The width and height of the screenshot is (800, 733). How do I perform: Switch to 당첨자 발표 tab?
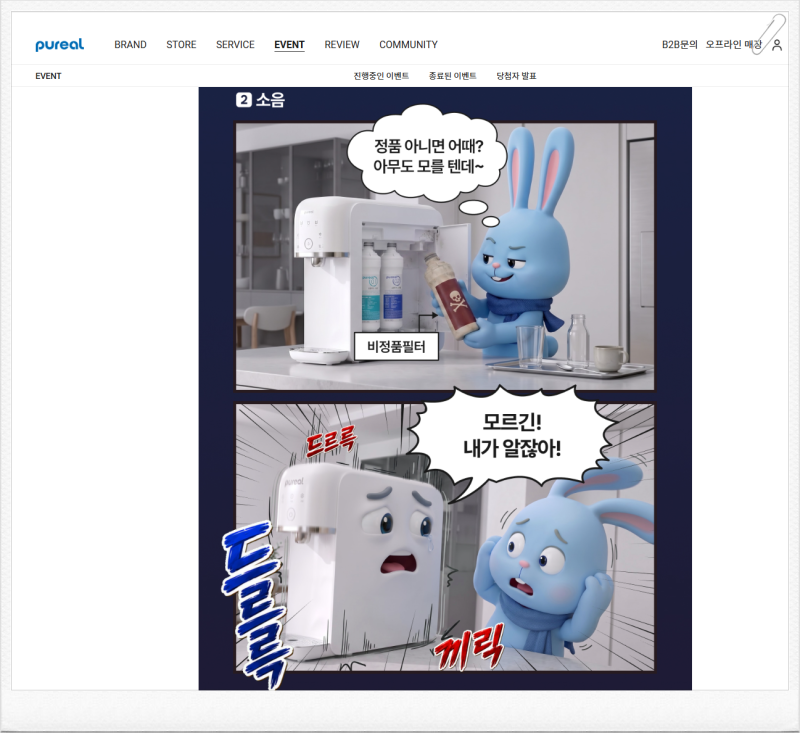pyautogui.click(x=516, y=76)
